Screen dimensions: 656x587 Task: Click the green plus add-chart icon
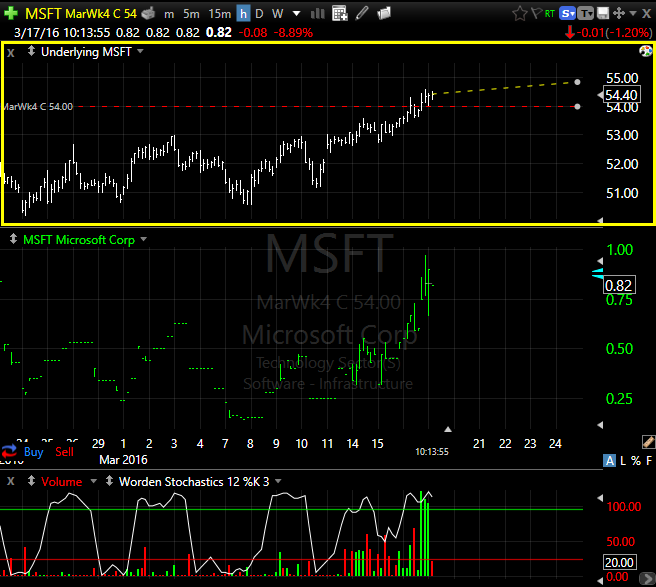click(x=11, y=13)
